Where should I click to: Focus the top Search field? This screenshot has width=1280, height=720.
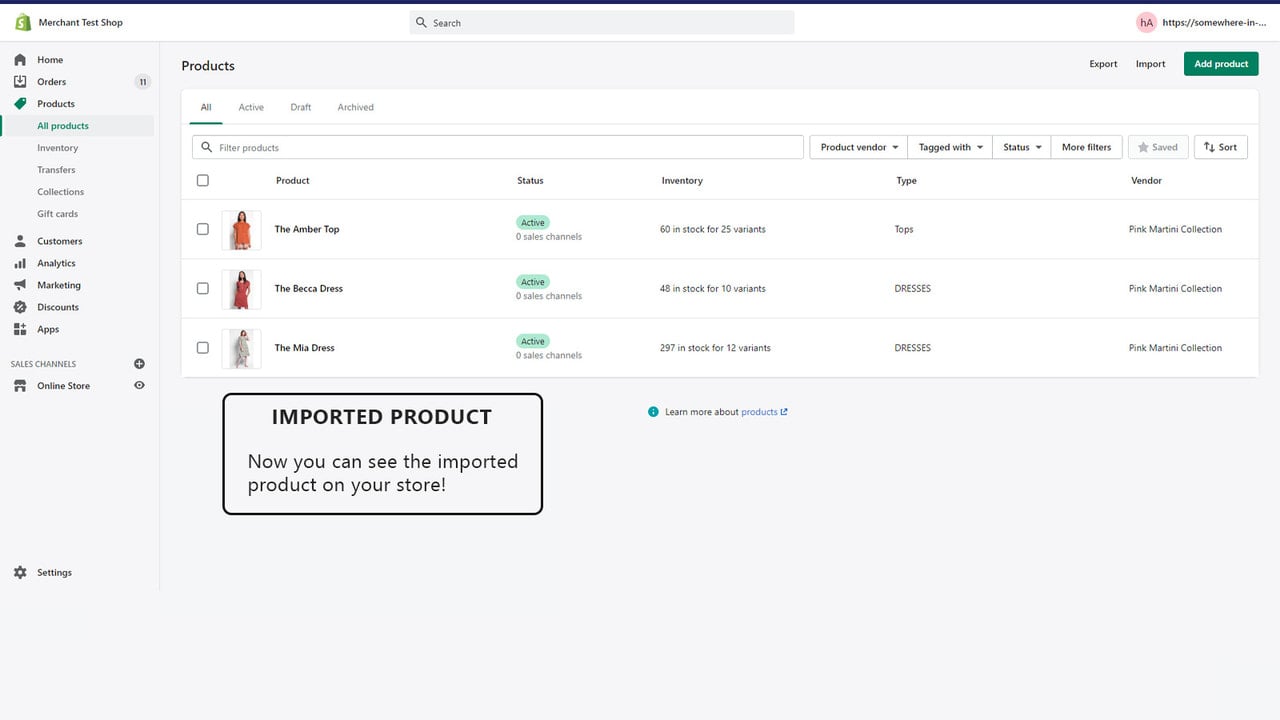point(602,23)
